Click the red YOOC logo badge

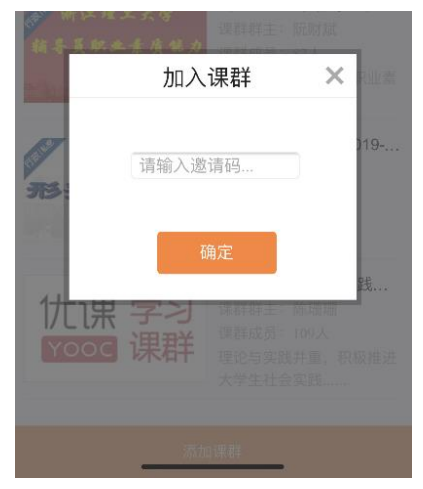coord(79,349)
